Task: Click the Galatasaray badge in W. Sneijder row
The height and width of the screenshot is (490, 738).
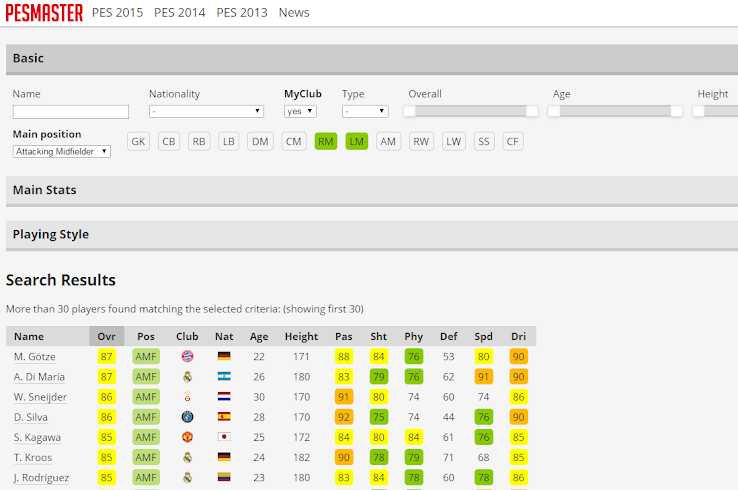Action: pos(187,397)
